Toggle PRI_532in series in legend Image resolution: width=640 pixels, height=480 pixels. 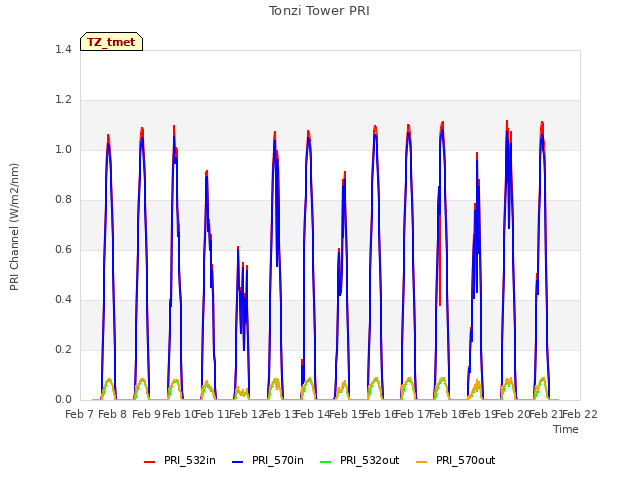[180, 460]
